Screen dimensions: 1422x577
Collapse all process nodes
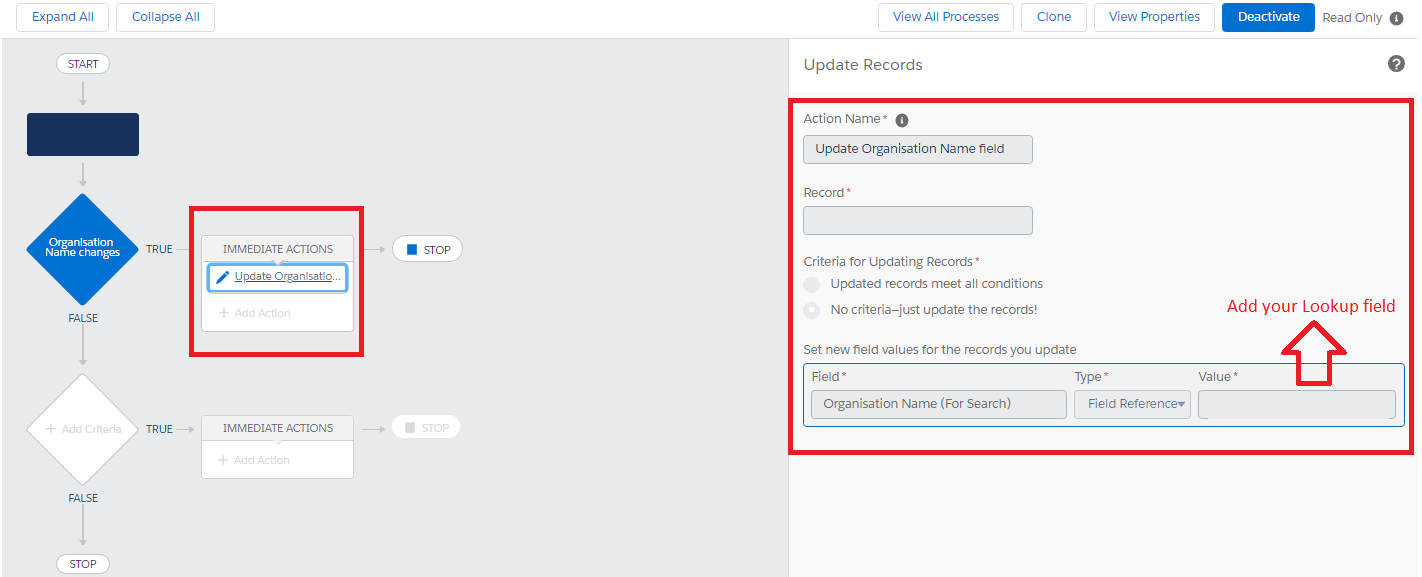[x=165, y=17]
